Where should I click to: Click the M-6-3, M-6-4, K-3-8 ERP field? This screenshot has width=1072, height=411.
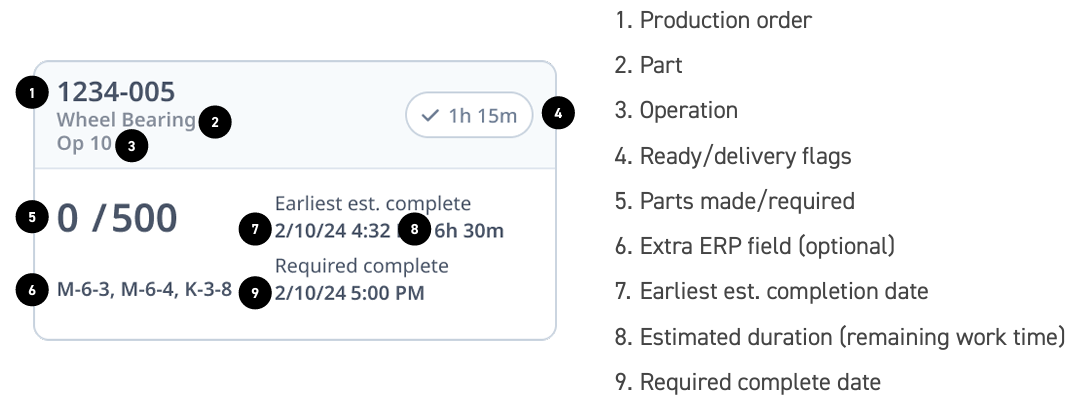(144, 290)
